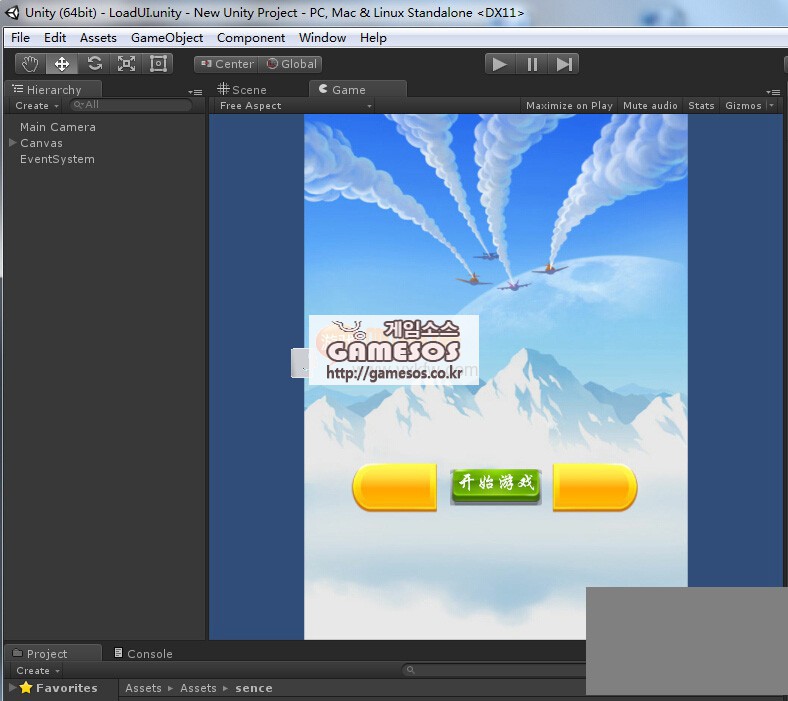Toggle Gizmos in Game view
The width and height of the screenshot is (788, 701).
pyautogui.click(x=743, y=106)
